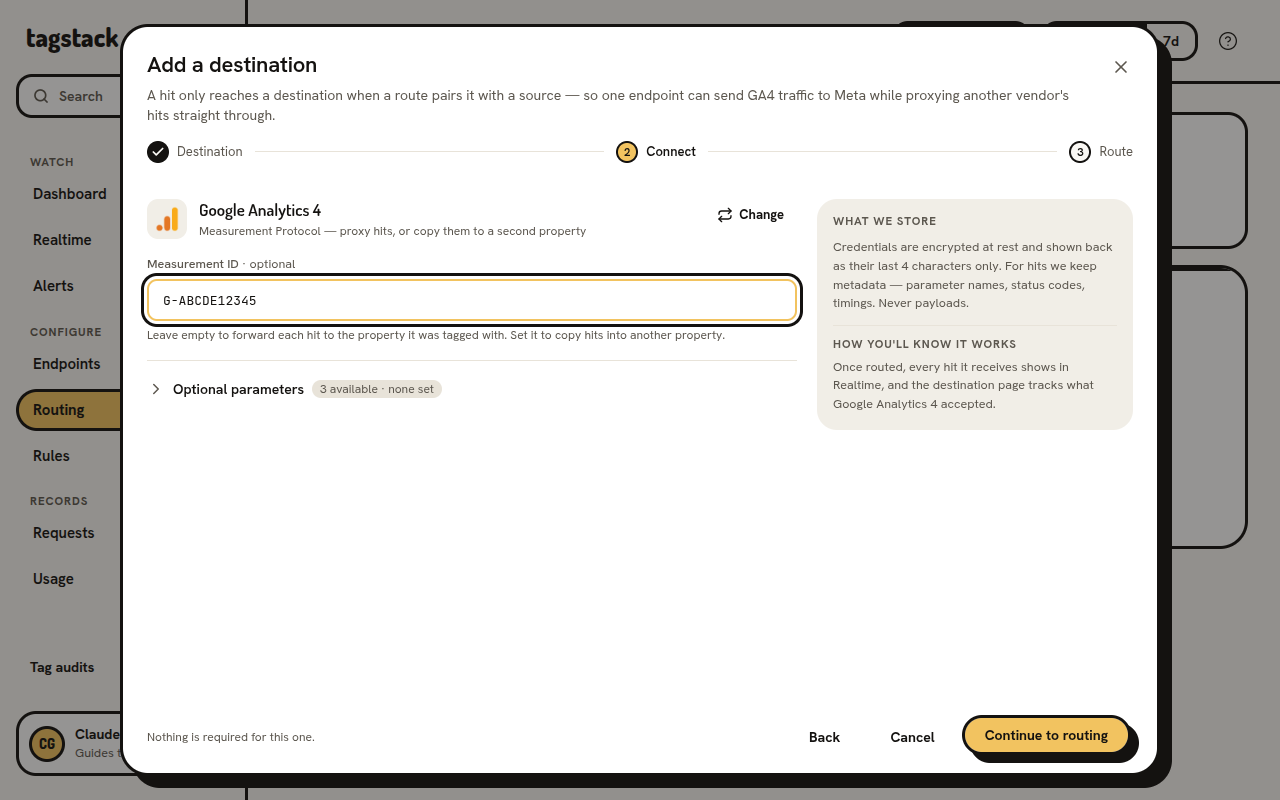Click the Measurement ID input field
Screen dimensions: 1280x800
472,300
